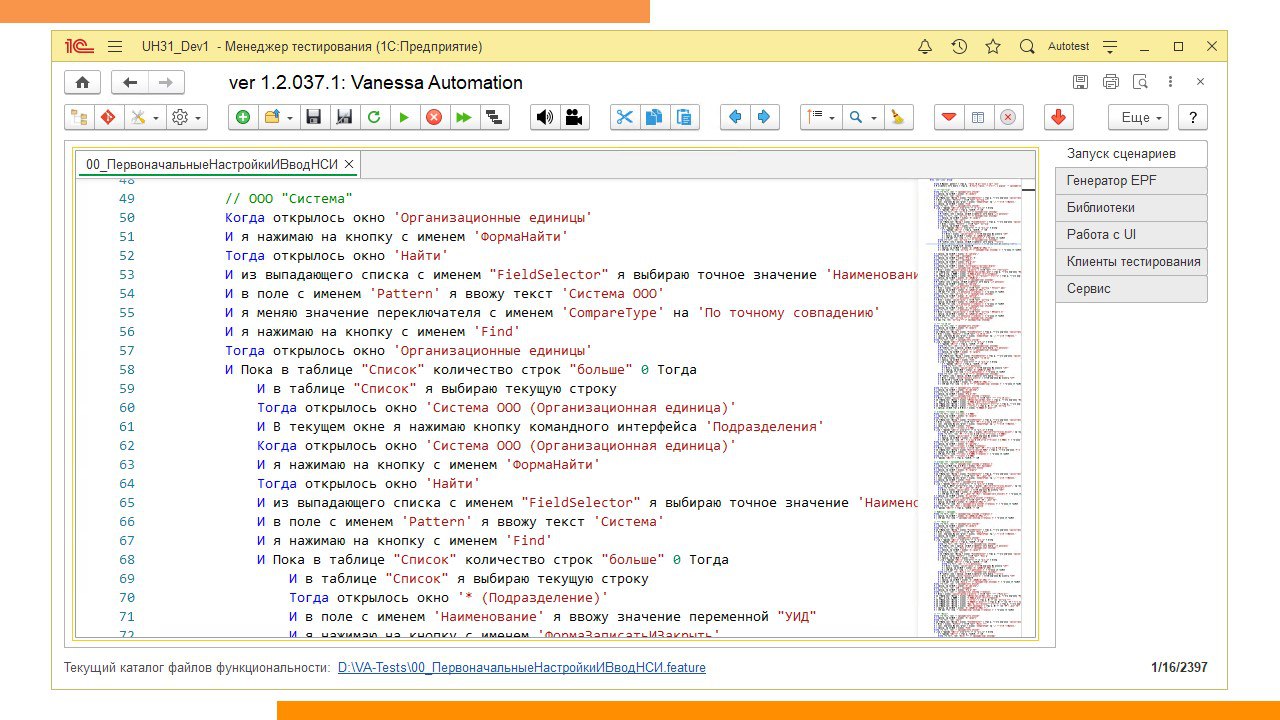Screen dimensions: 1280x720
Task: Click 'ФормаНайти' text on line 51
Action: pos(520,237)
